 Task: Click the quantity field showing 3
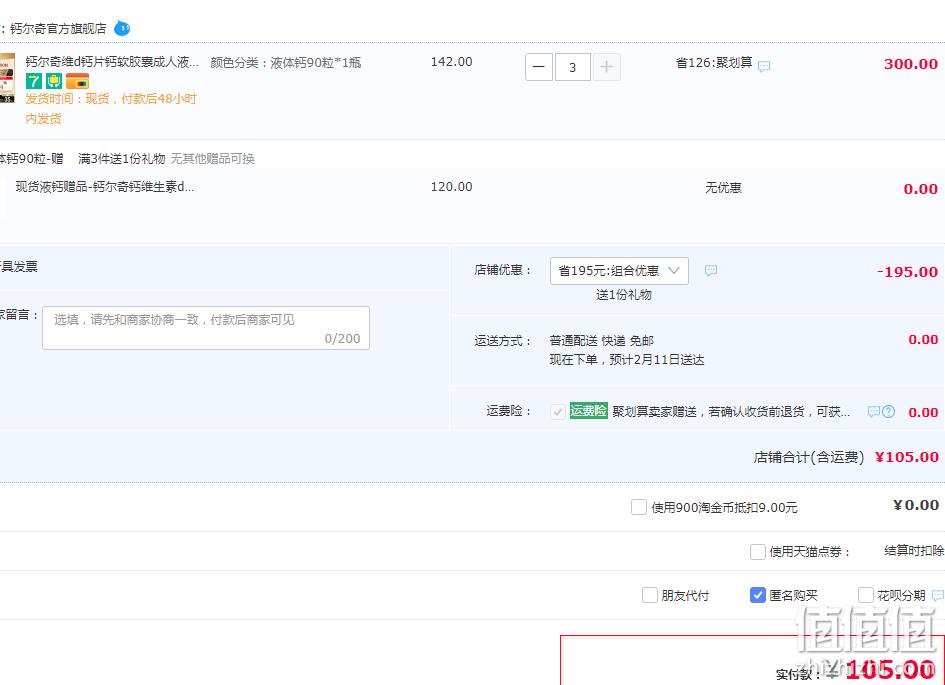point(573,67)
